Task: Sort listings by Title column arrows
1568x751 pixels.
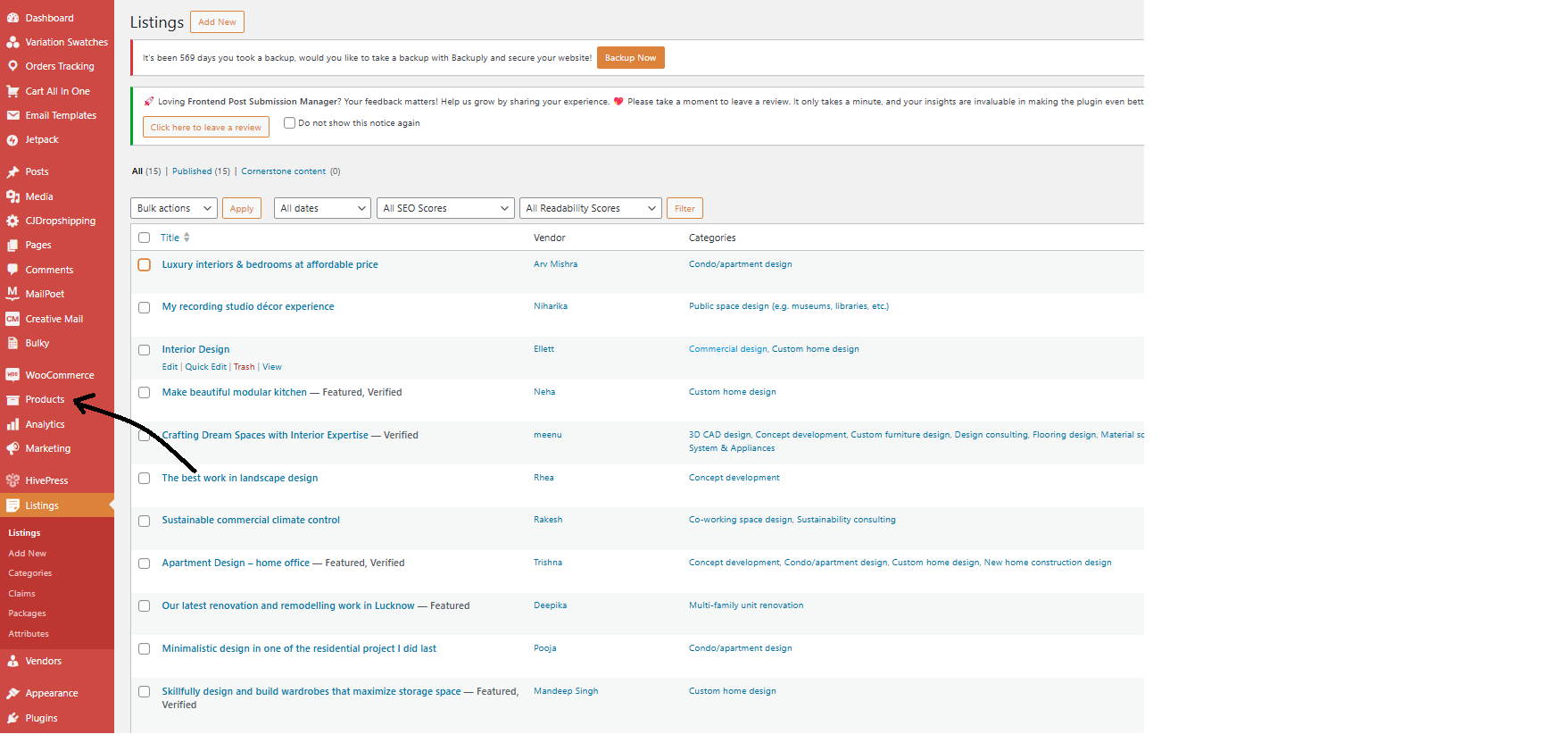Action: 187,238
